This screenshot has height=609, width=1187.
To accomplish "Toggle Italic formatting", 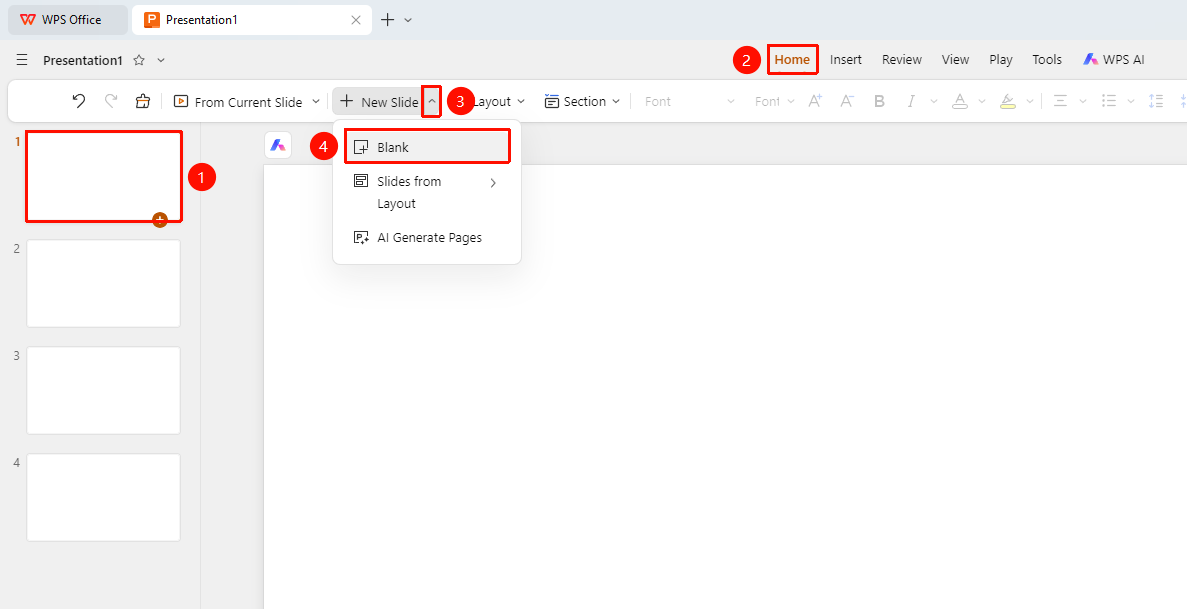I will (911, 102).
